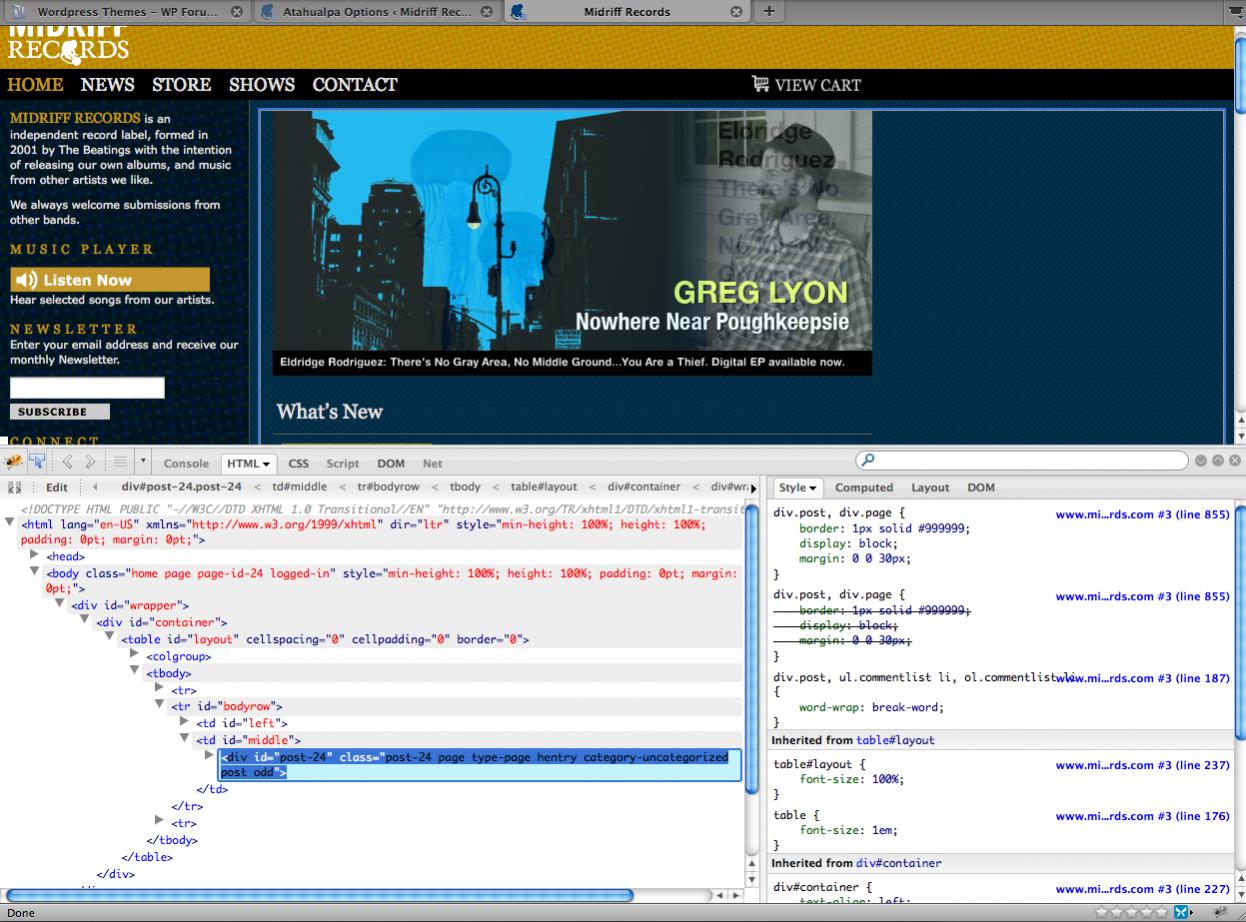Expand the head node
This screenshot has width=1246, height=922.
[35, 555]
